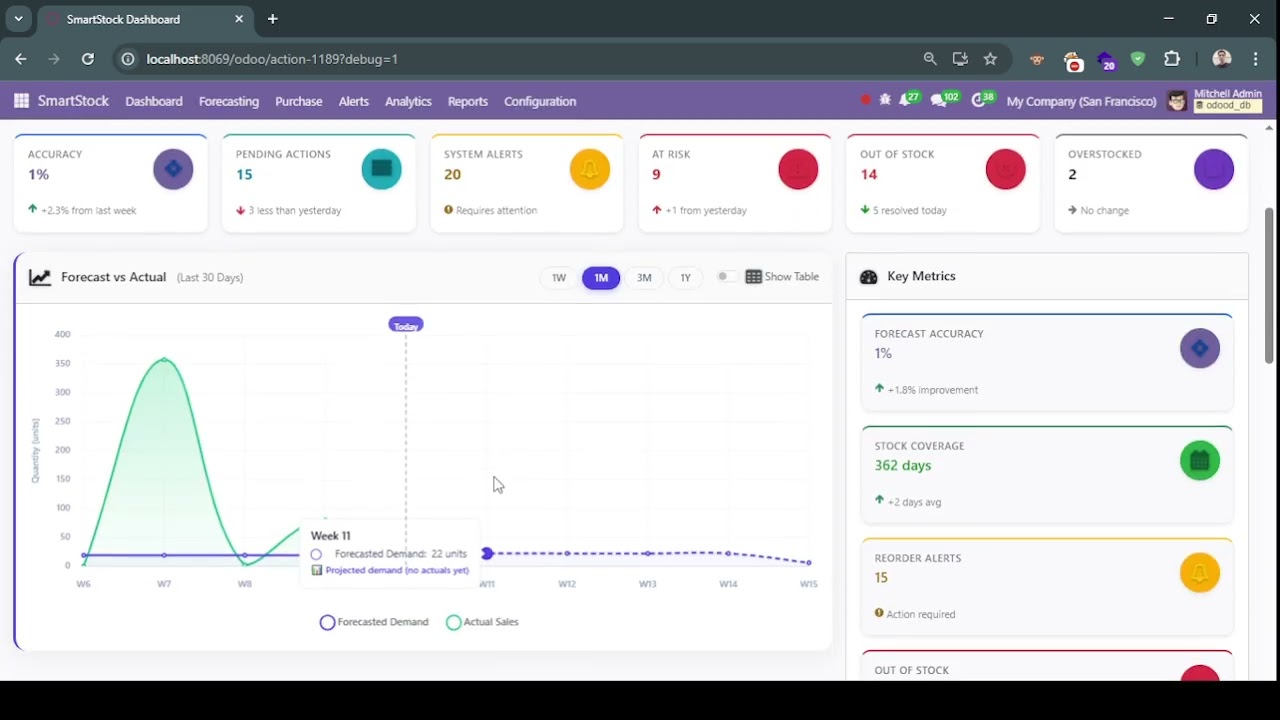Open the browser extensions puzzle icon

[1172, 59]
